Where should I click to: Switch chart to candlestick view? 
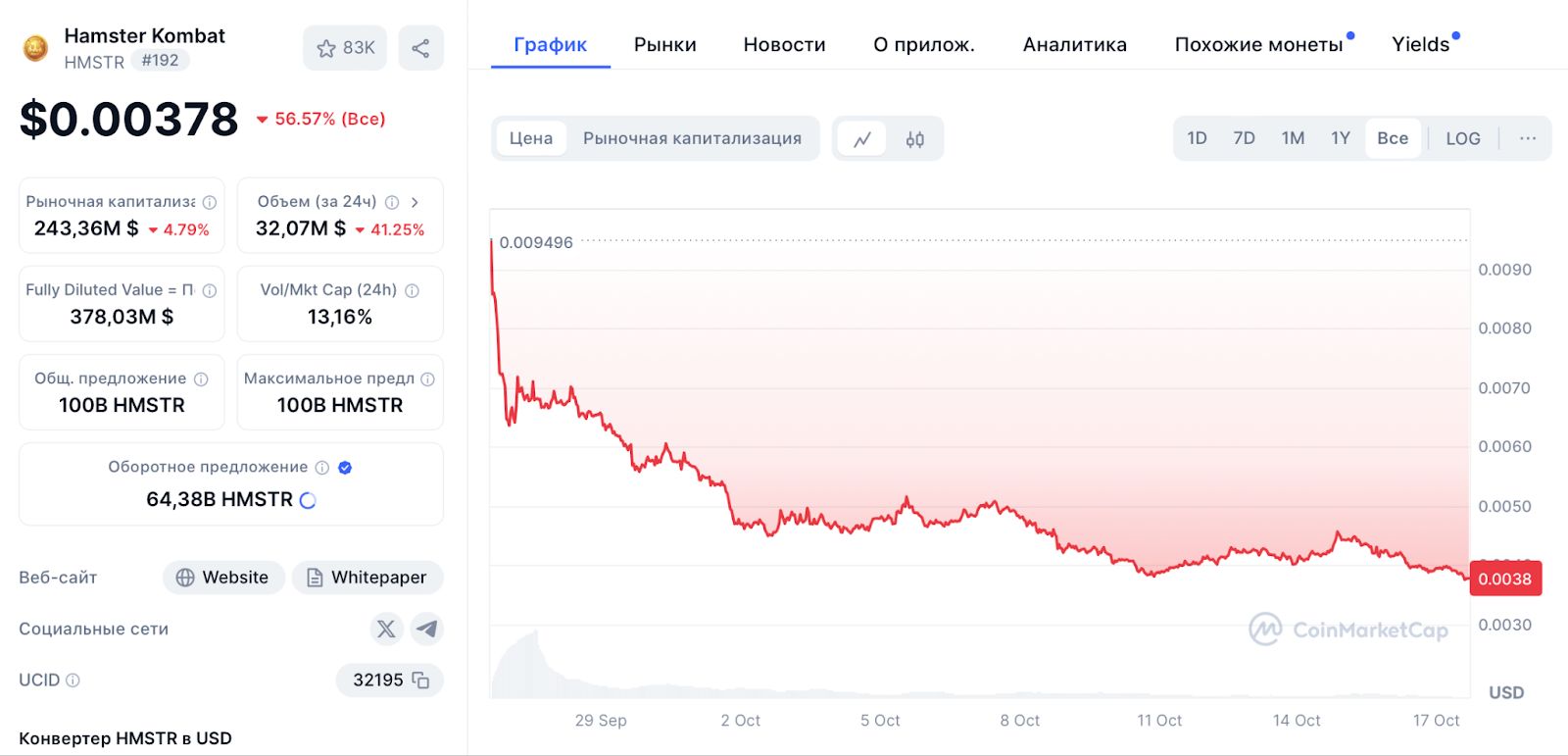tap(914, 138)
